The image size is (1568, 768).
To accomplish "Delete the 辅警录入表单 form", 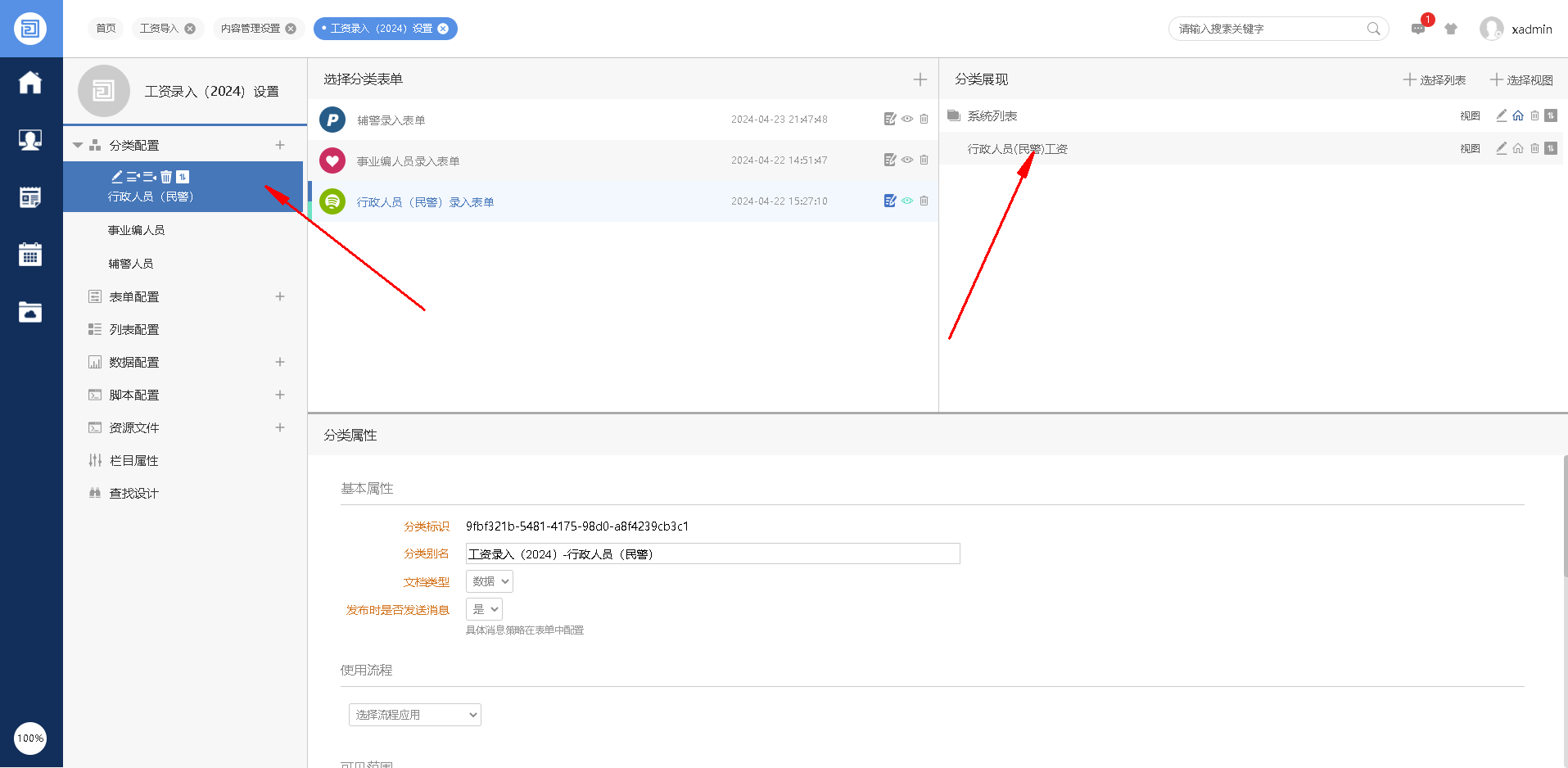I will pos(924,120).
